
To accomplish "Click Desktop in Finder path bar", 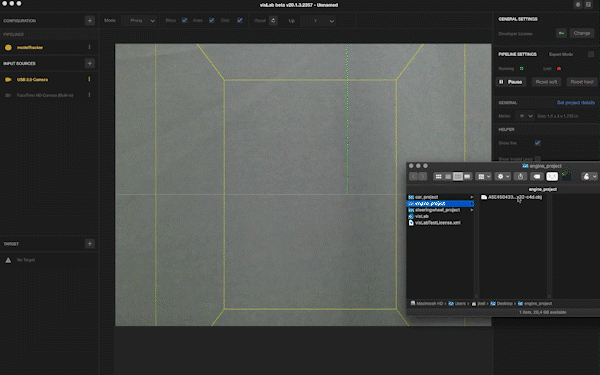I will click(x=502, y=303).
